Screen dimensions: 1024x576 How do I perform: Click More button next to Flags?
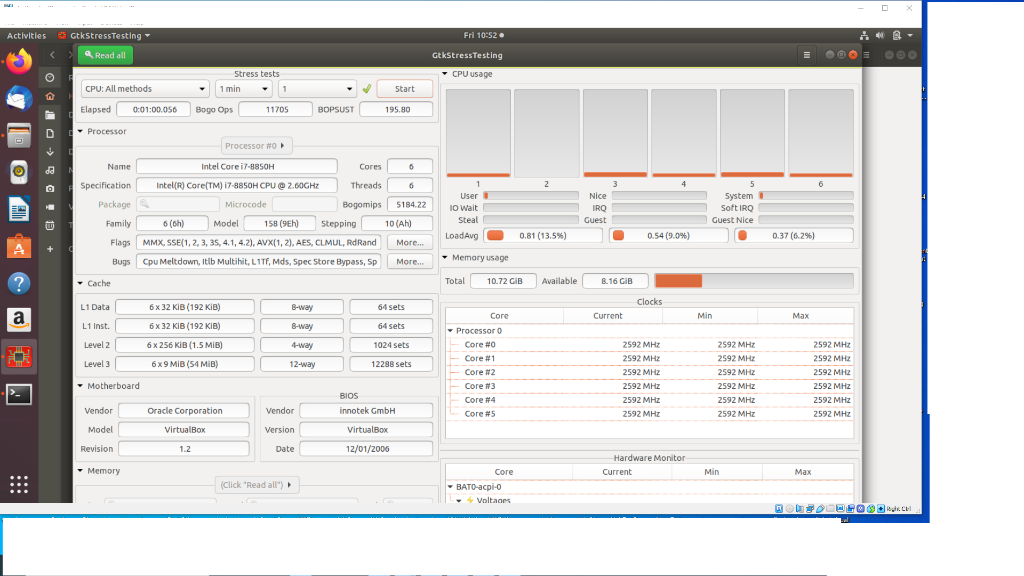click(x=409, y=242)
